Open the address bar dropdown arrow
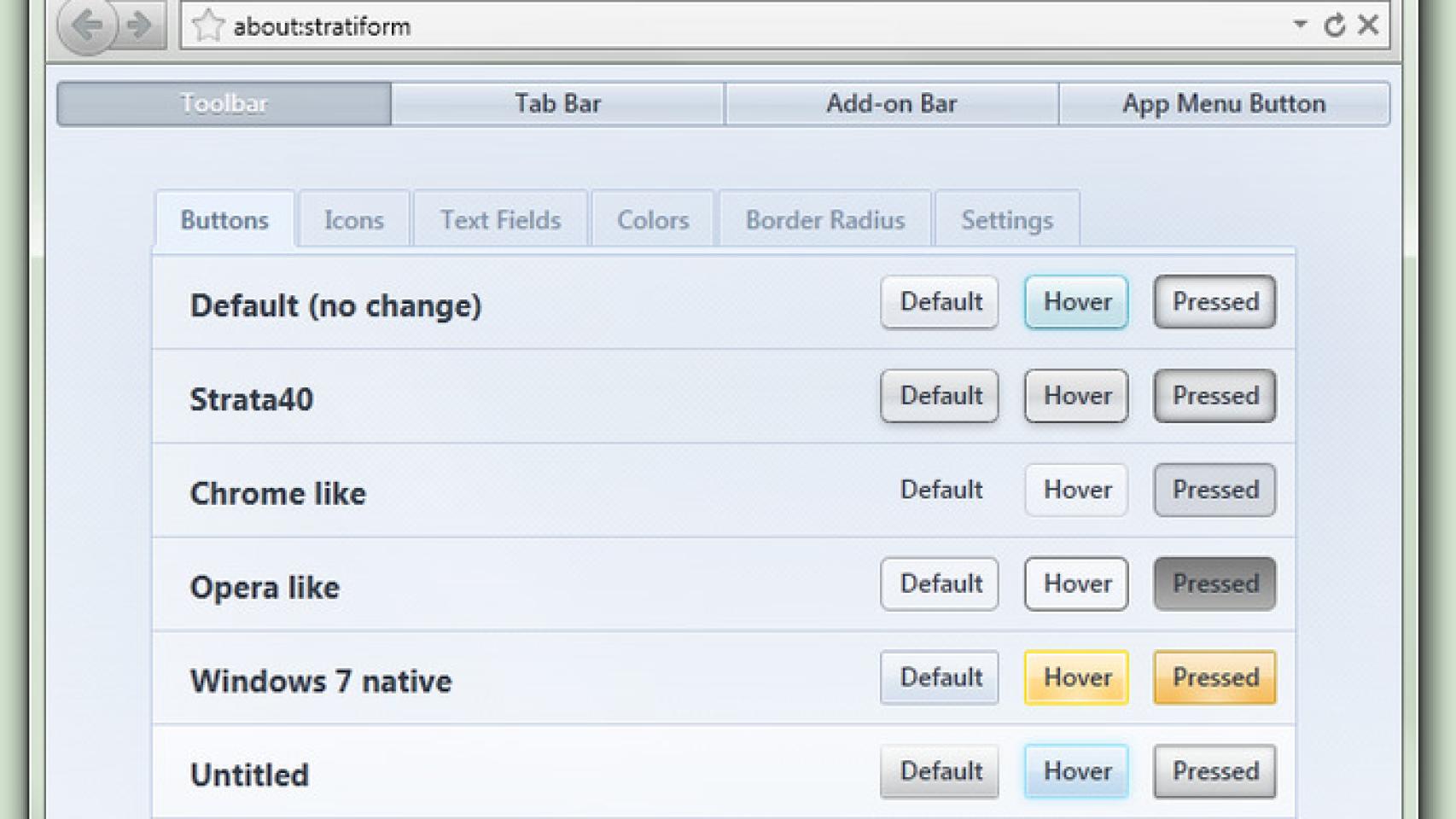Viewport: 1456px width, 819px height. [x=1300, y=26]
